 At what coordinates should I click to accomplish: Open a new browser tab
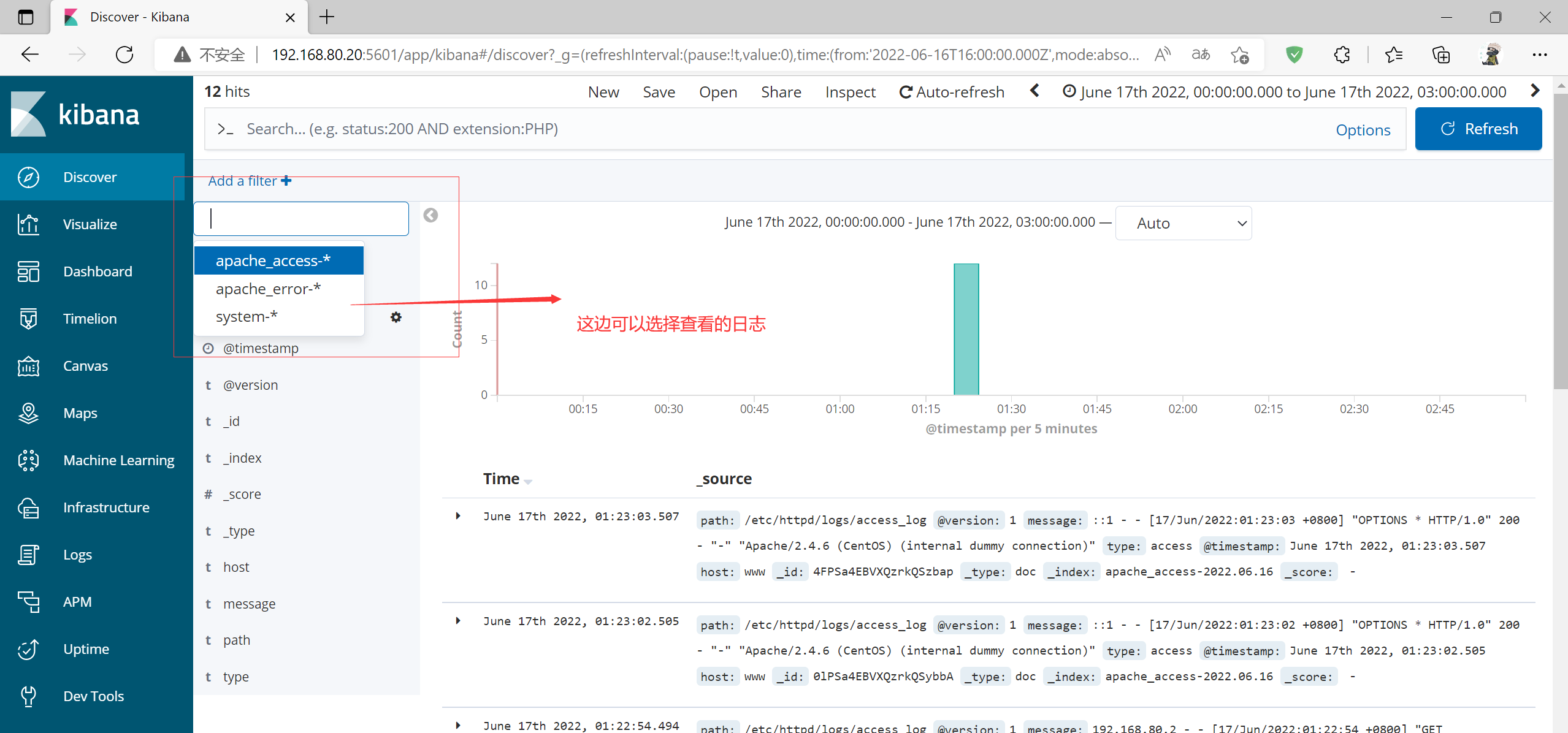click(x=327, y=17)
